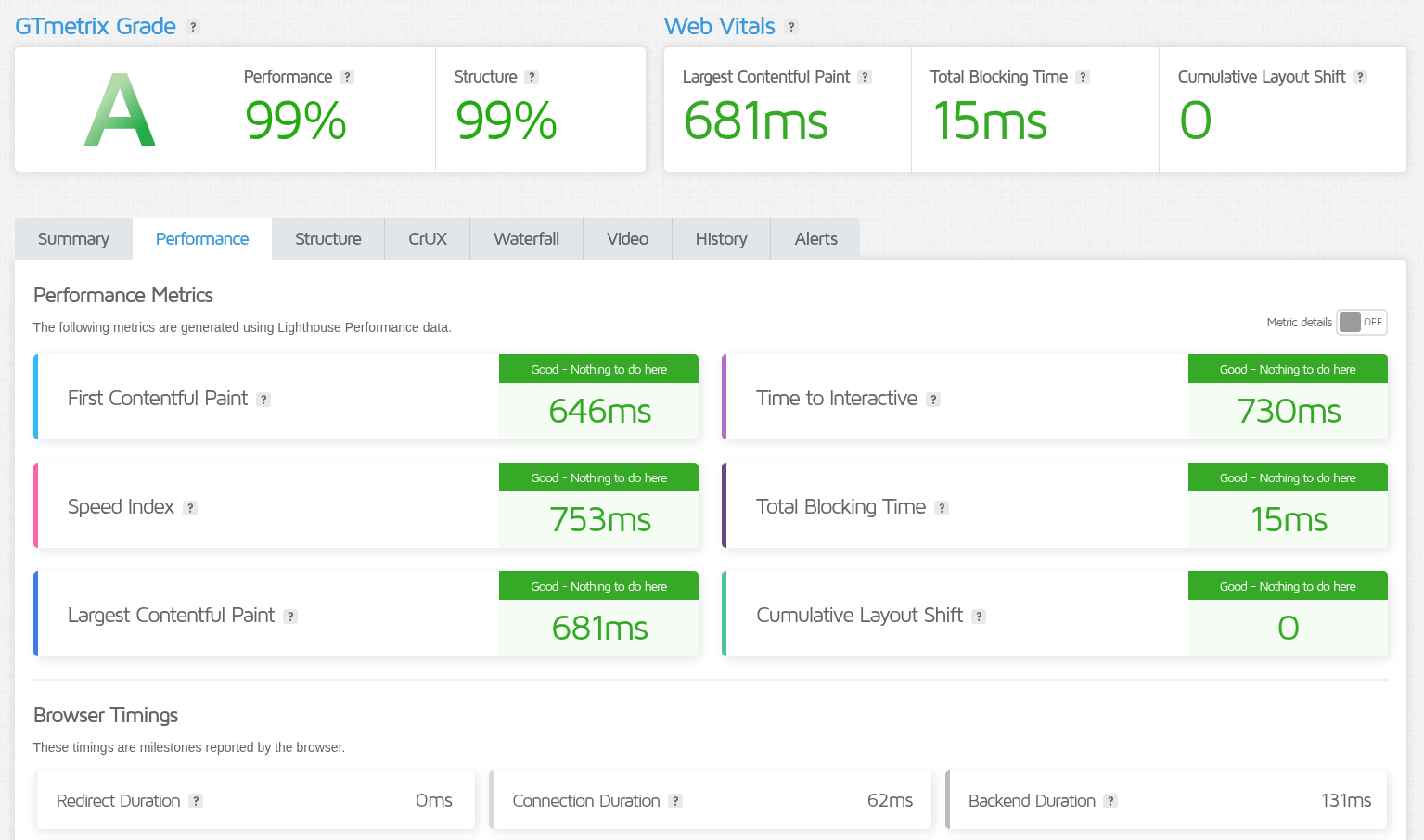1424x840 pixels.
Task: Show help for the Time to Interactive metric
Action: 933,400
